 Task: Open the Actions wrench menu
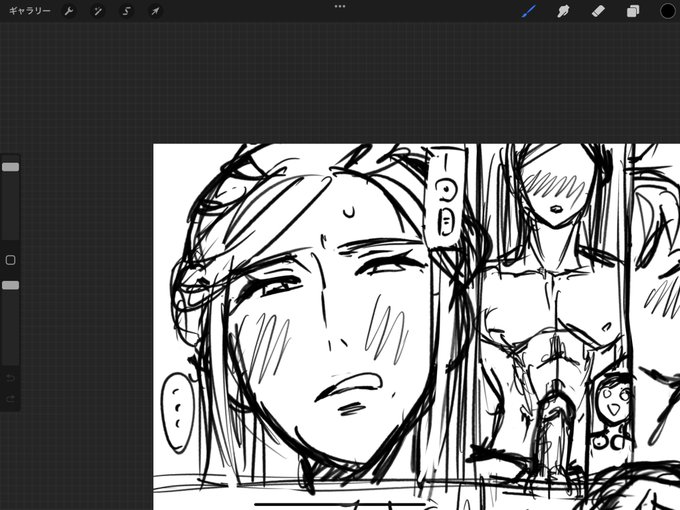tap(69, 11)
